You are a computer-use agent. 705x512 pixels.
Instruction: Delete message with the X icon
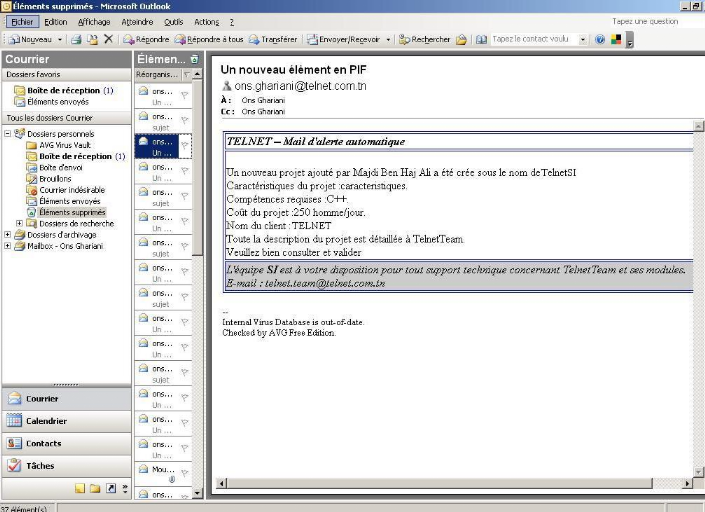click(108, 40)
